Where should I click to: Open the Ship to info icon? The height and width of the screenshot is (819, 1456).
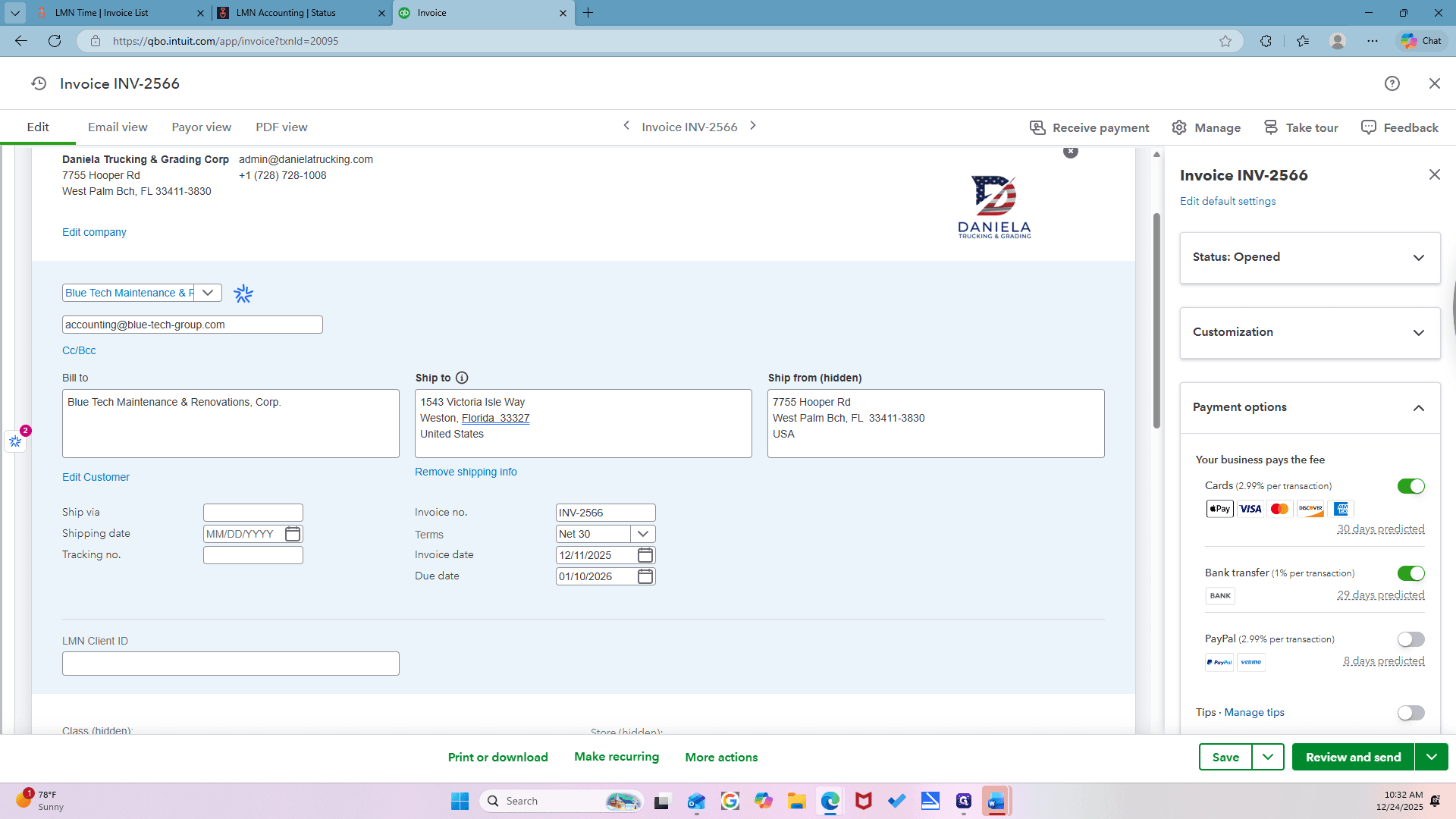coord(462,378)
